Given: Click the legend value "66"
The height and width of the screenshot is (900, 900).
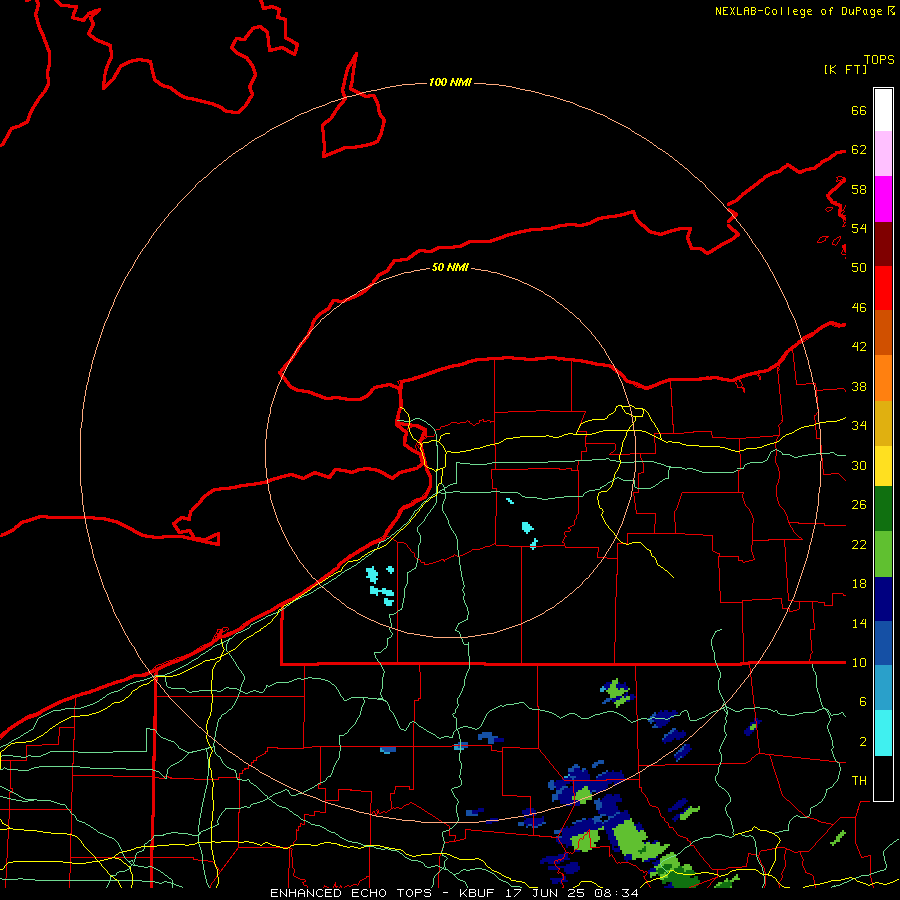Looking at the screenshot, I should coord(859,110).
